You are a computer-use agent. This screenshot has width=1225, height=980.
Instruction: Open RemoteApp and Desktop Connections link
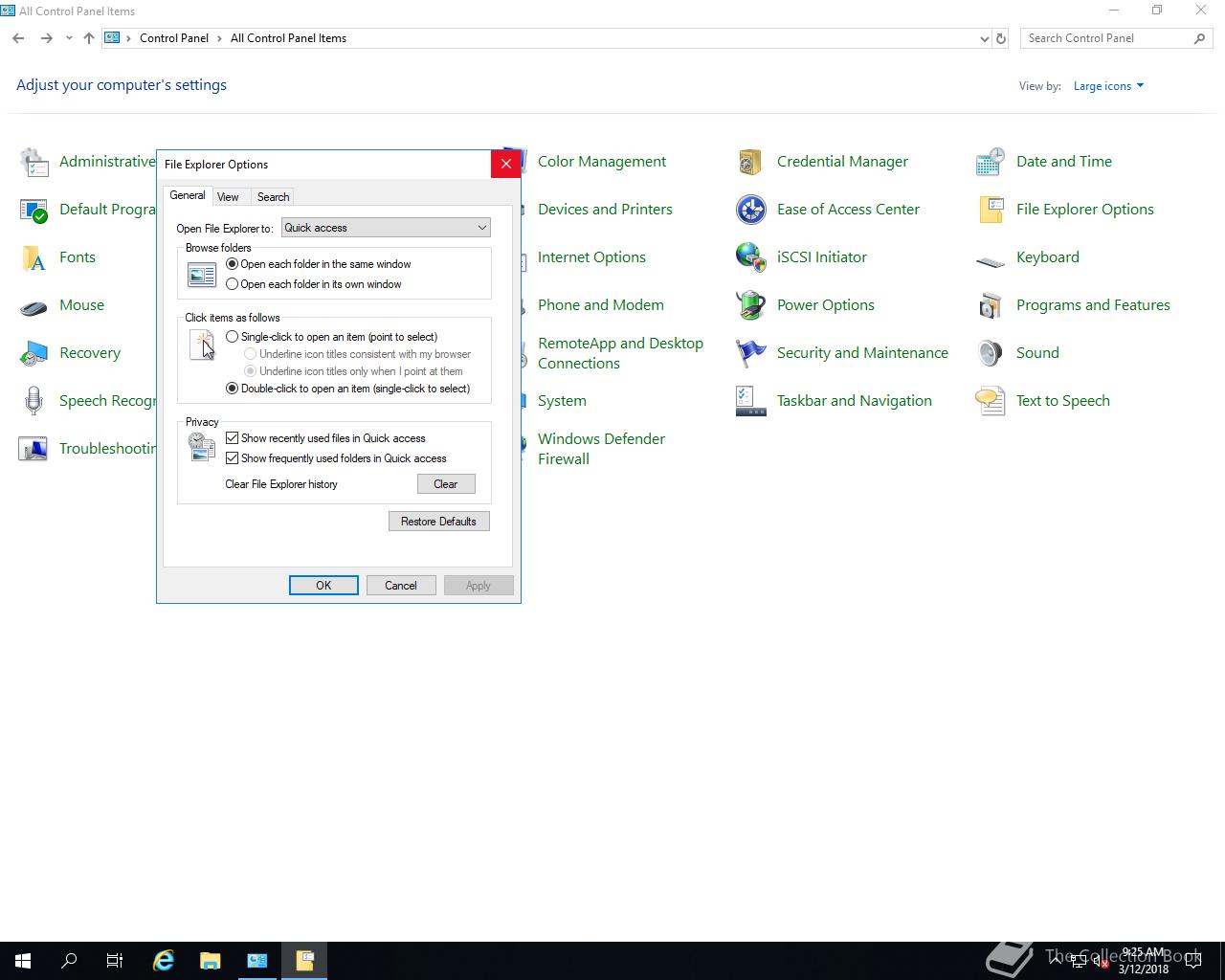pos(620,353)
